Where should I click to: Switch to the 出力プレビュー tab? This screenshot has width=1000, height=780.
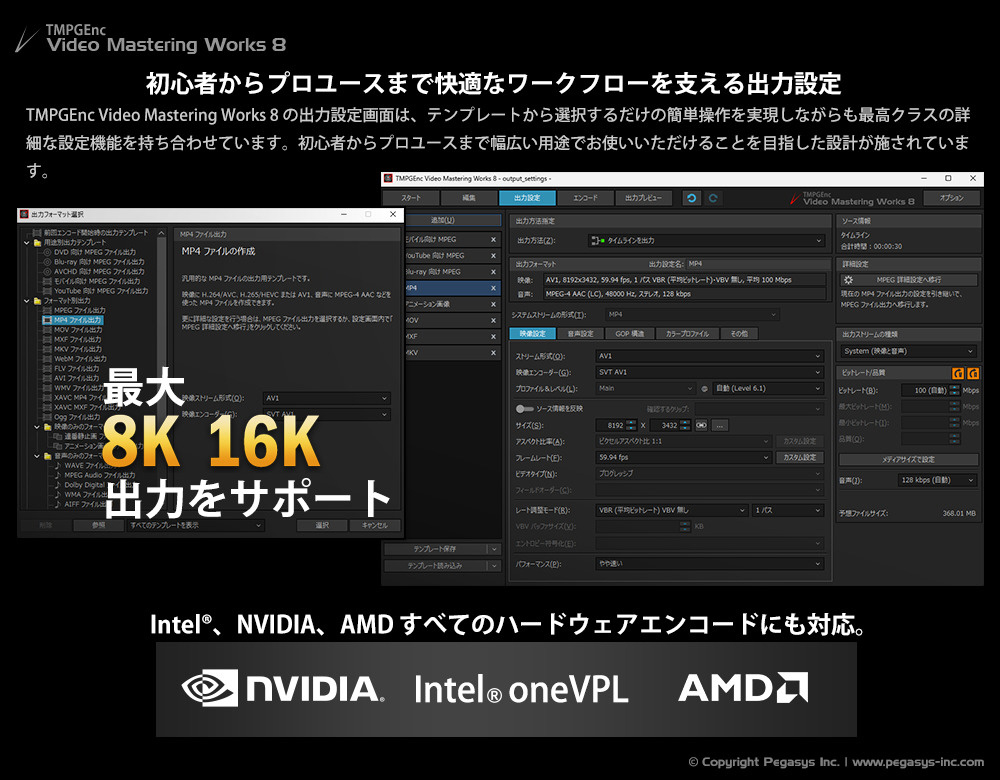coord(643,198)
